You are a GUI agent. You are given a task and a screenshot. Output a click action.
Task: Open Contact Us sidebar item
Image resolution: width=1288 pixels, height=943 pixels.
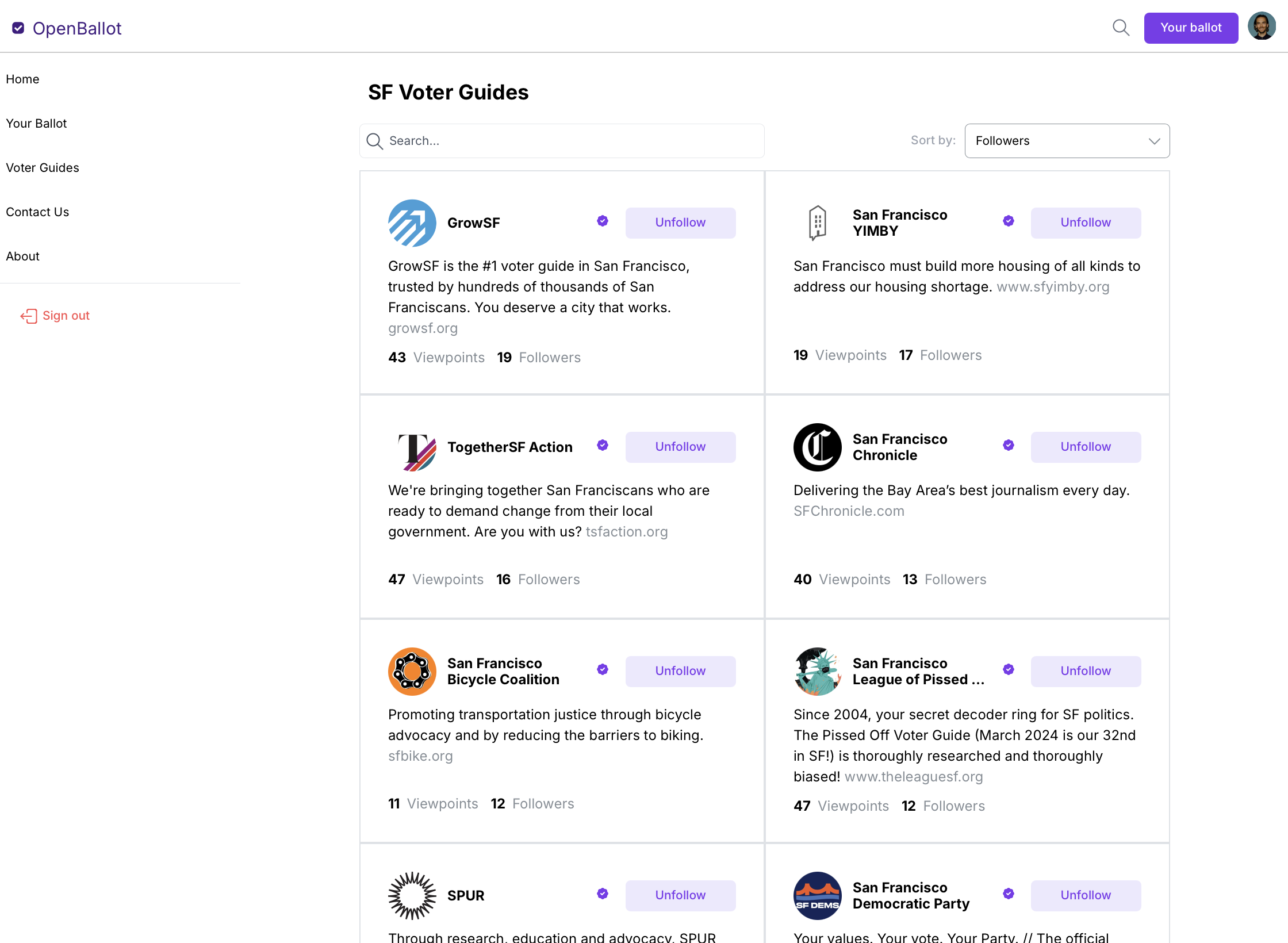click(x=37, y=212)
